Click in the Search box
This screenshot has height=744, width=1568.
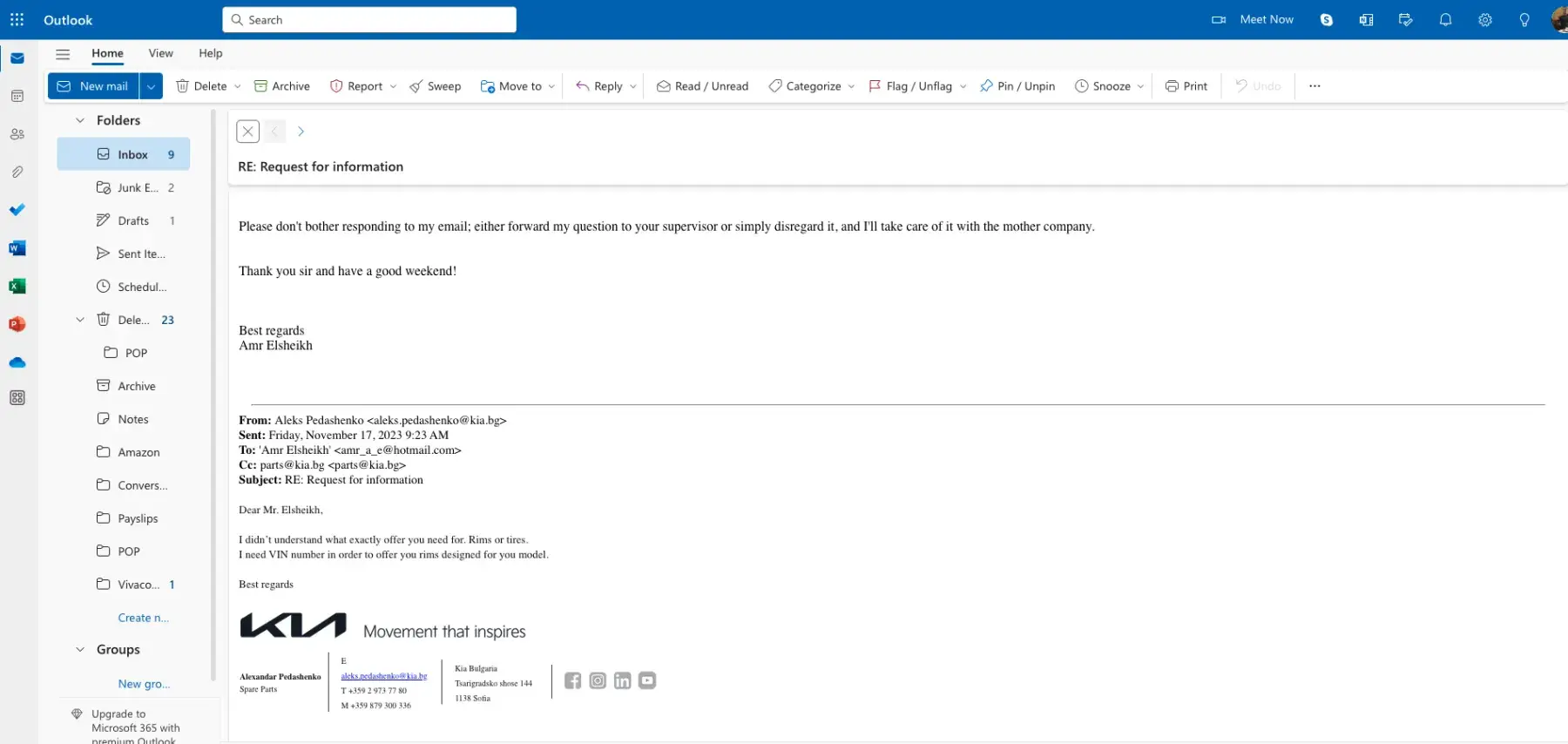pos(369,20)
